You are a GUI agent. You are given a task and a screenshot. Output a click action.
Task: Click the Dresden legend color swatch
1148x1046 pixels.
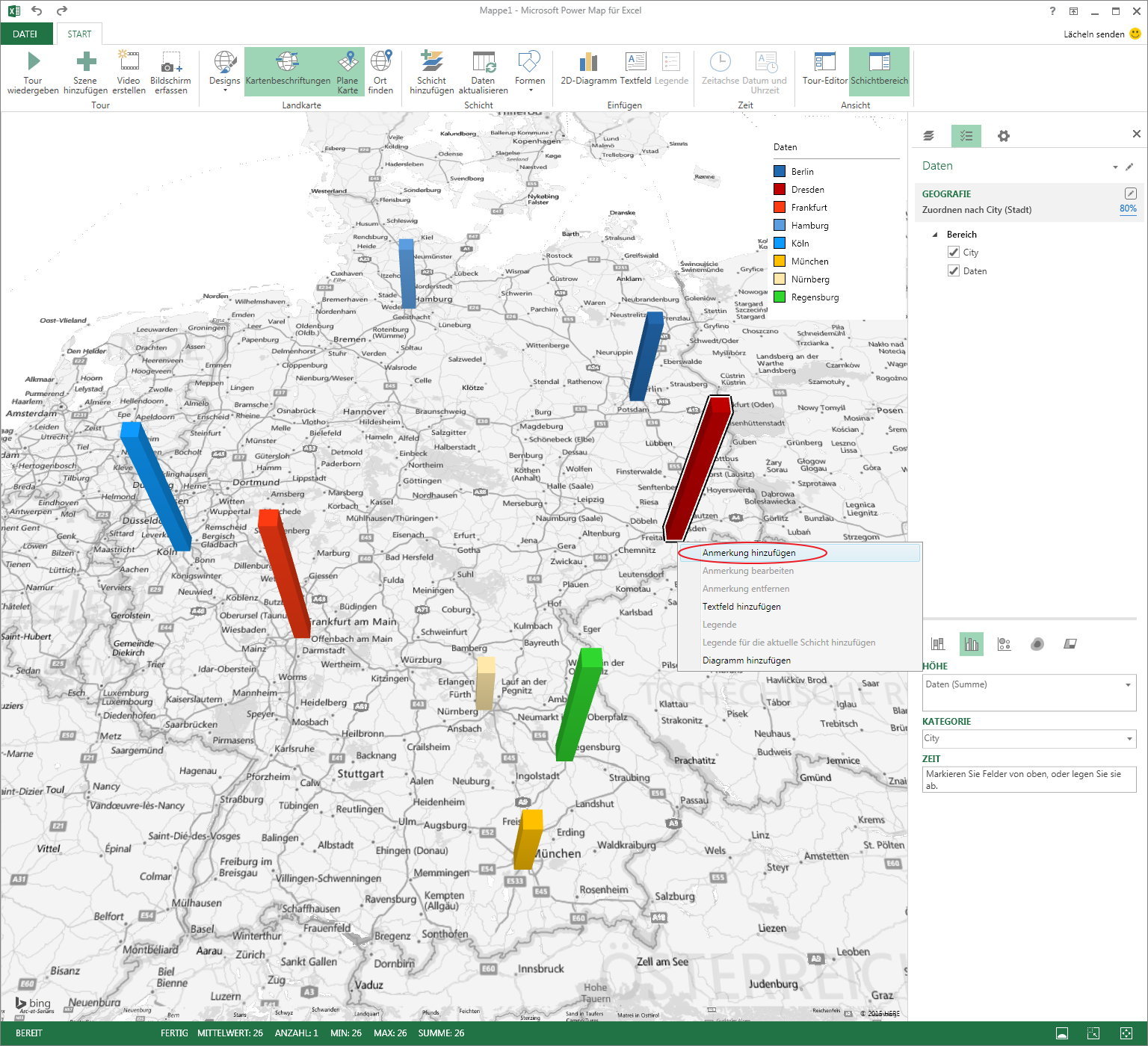coord(780,189)
